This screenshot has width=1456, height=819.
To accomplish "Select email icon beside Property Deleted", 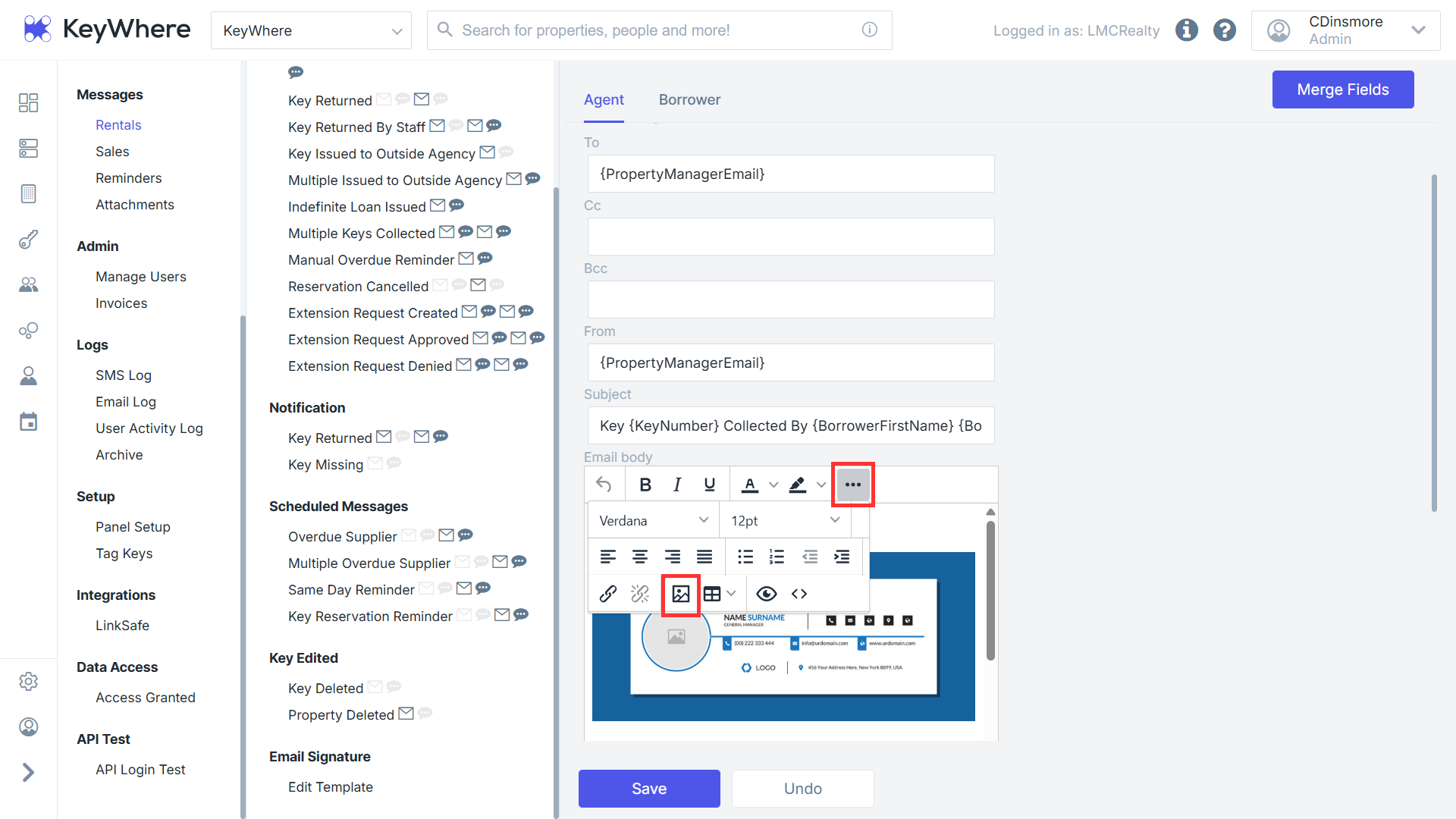I will pos(406,714).
